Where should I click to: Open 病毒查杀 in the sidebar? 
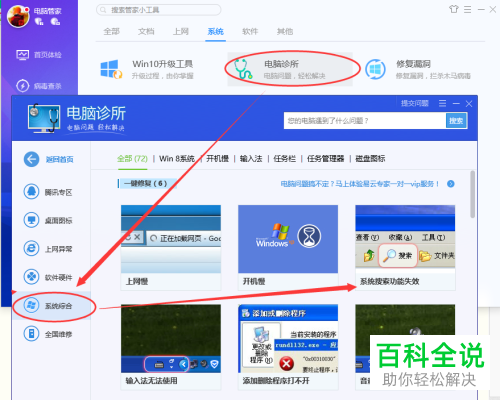click(39, 86)
